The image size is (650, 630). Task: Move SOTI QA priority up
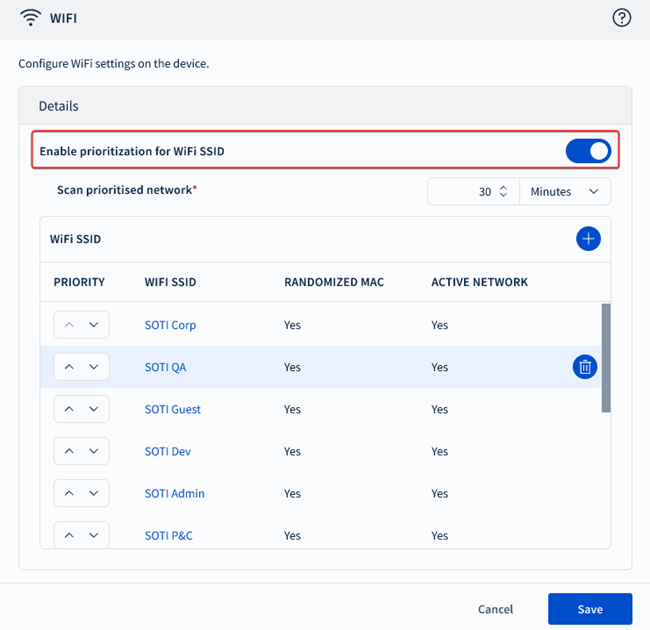(69, 367)
